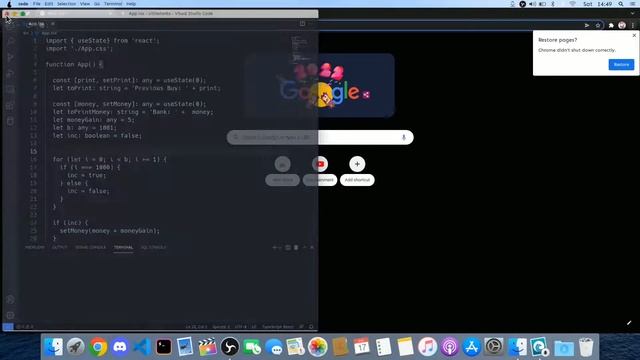This screenshot has width=640, height=360.
Task: Open Chrome three-dot menu
Action: point(633,25)
